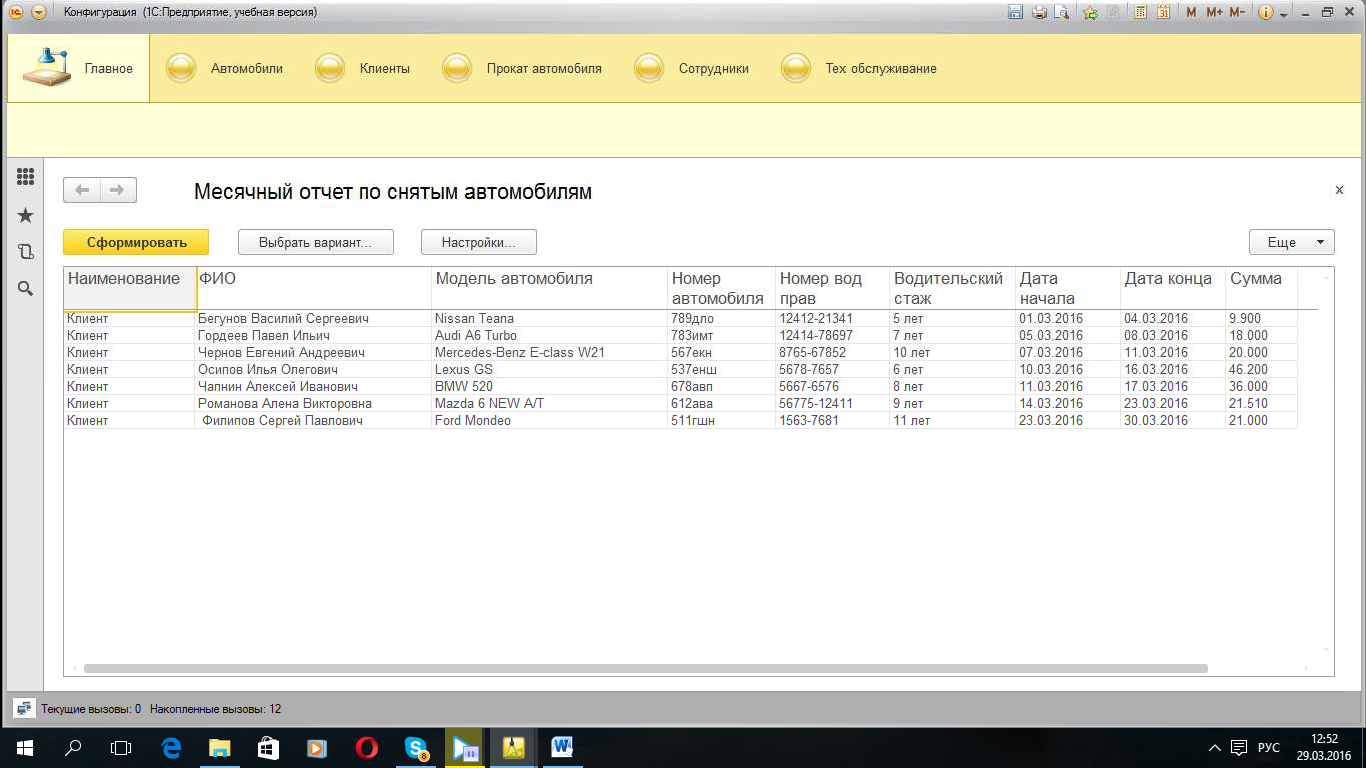Open print preview icon
Viewport: 1366px width, 768px height.
coord(1062,13)
